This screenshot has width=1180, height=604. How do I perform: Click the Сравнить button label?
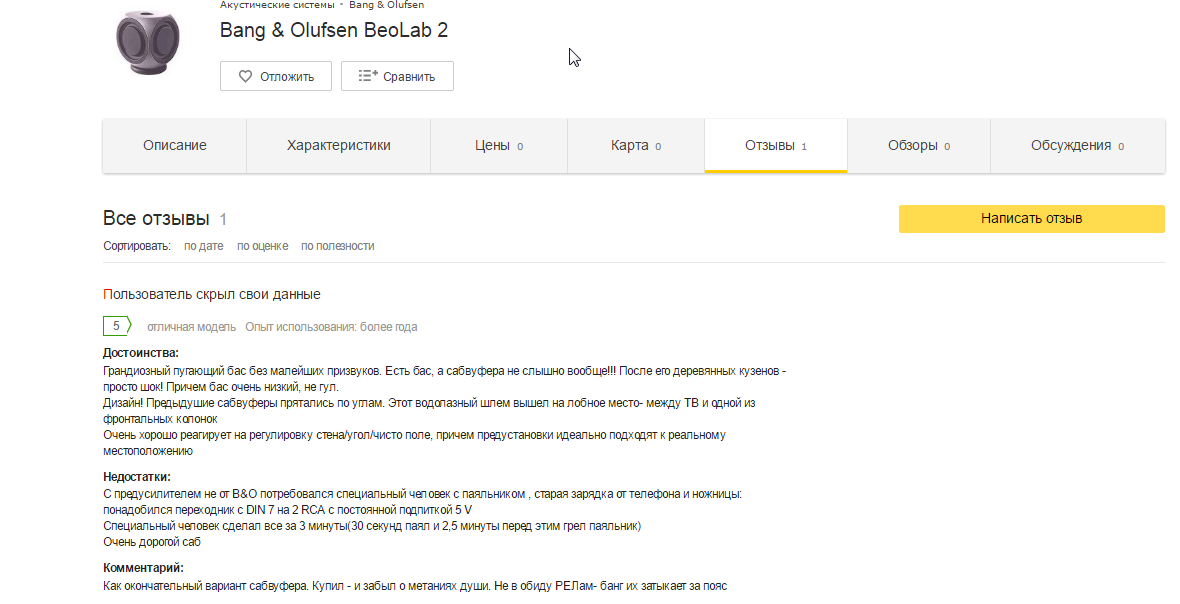(x=409, y=77)
